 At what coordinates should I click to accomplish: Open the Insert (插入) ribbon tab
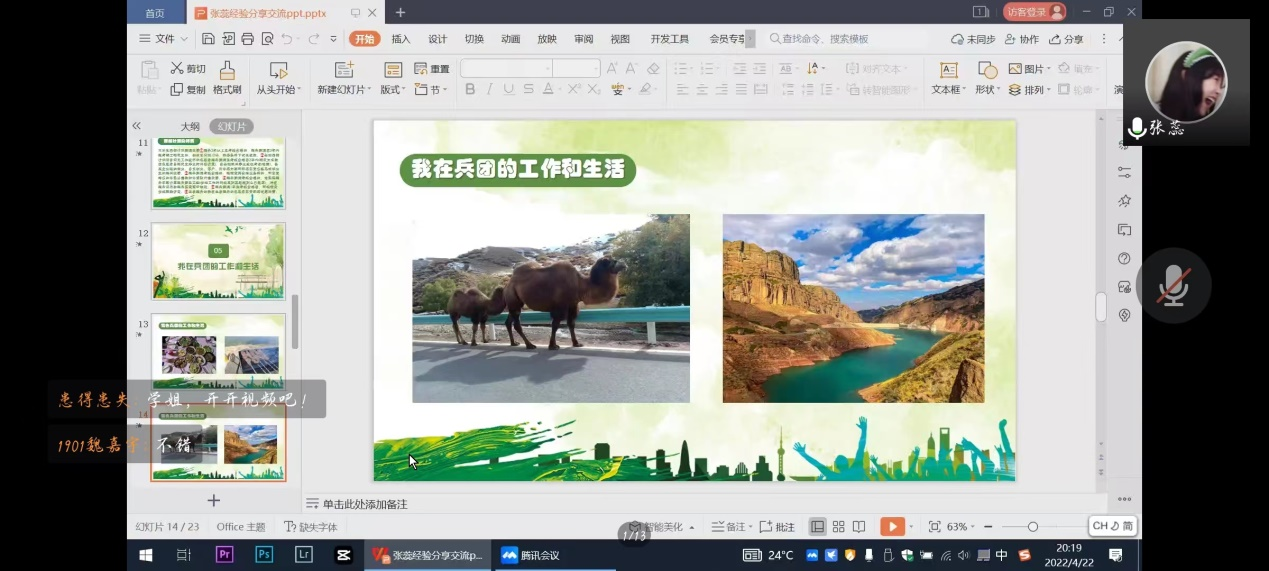pos(401,39)
